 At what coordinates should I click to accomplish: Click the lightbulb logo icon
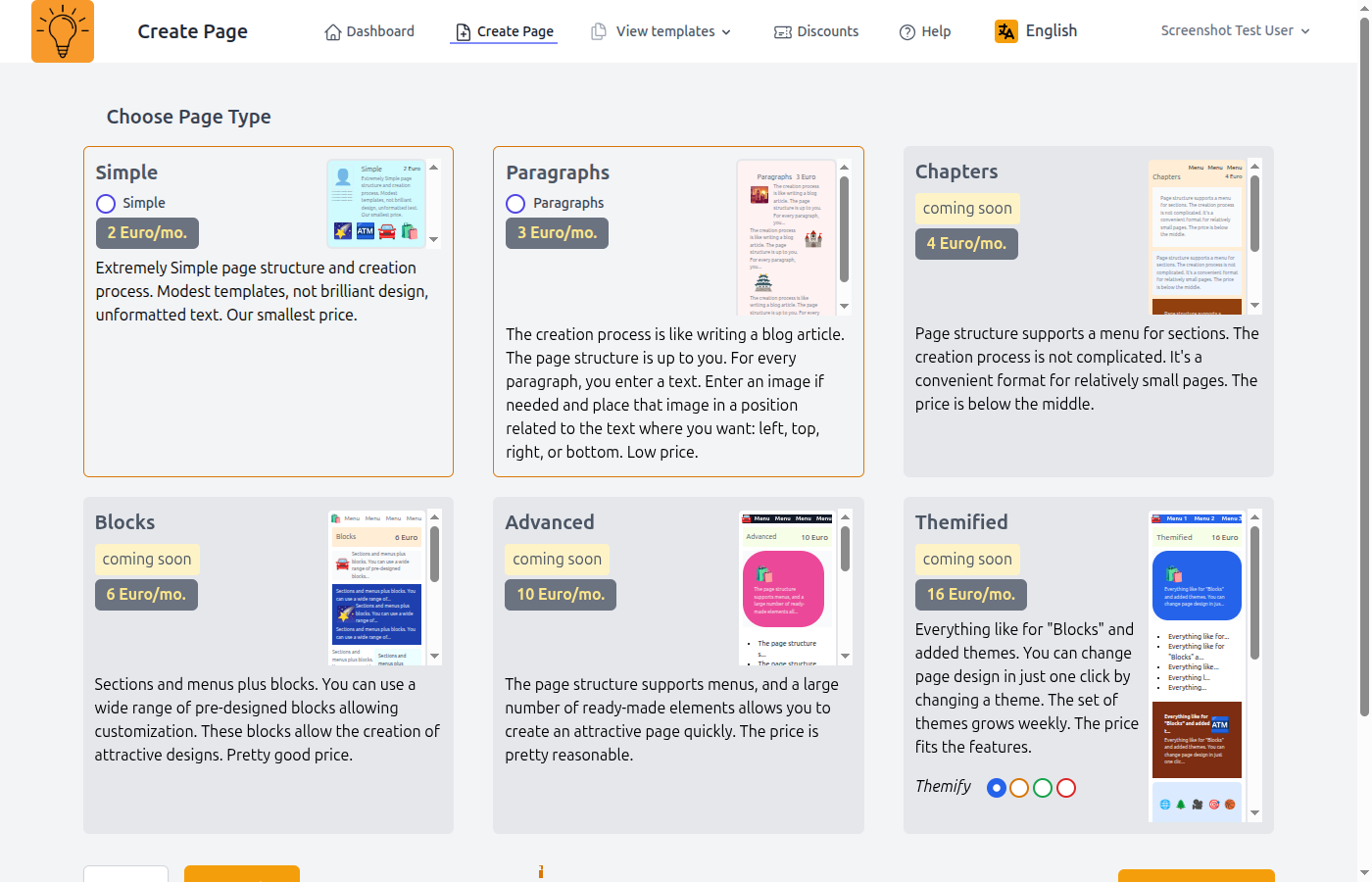point(63,31)
